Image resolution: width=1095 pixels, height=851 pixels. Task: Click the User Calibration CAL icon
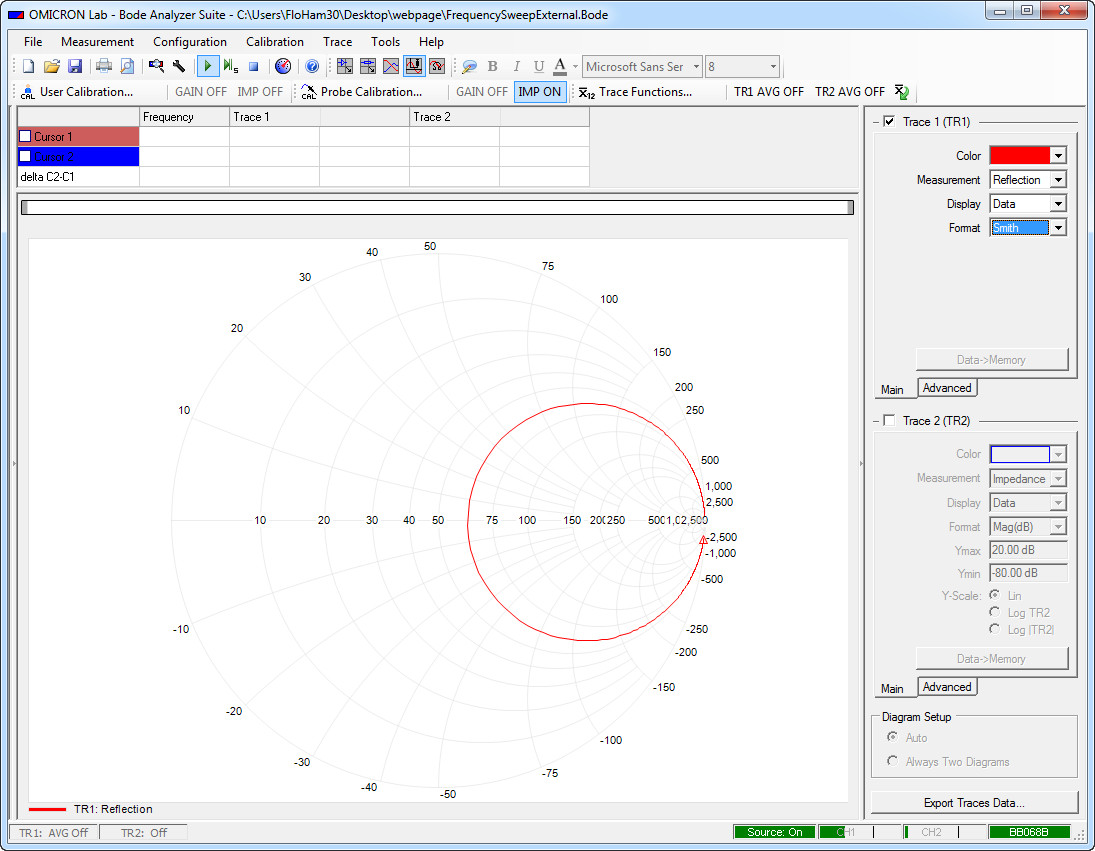pyautogui.click(x=28, y=92)
